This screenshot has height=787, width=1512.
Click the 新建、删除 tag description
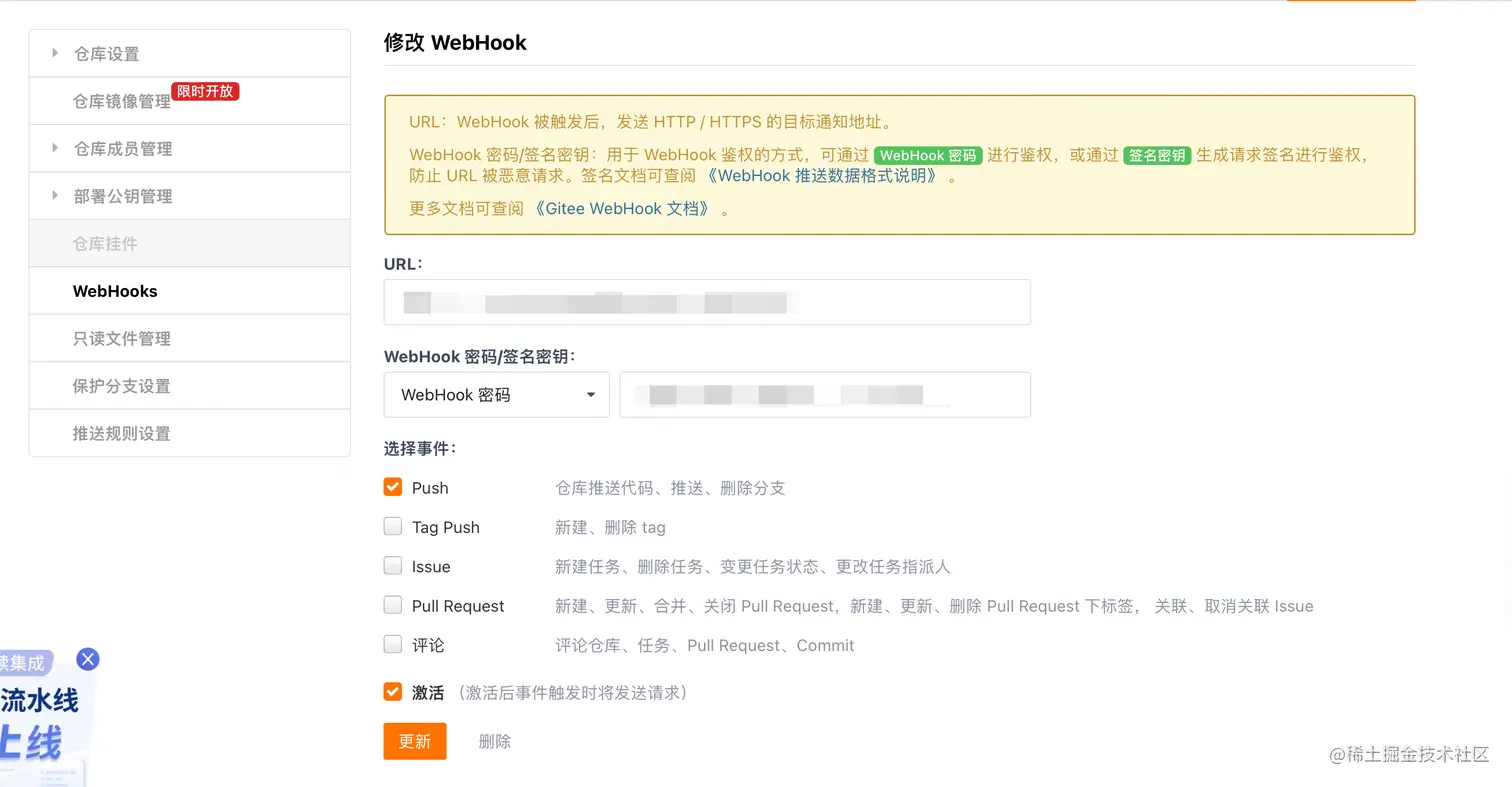tap(610, 527)
